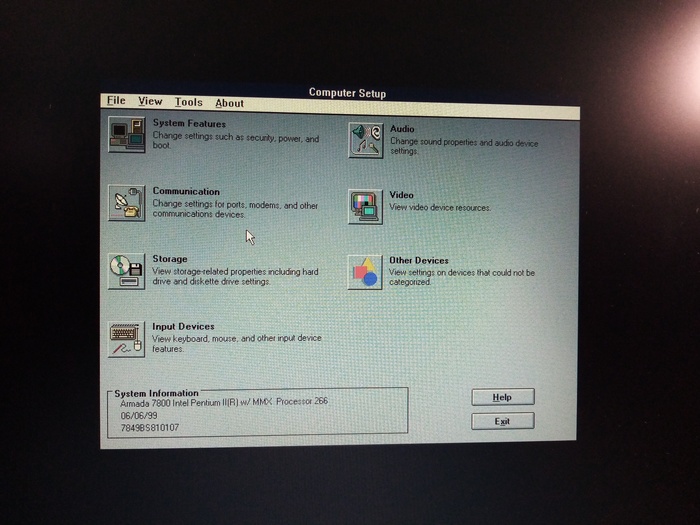
Task: Open the Other Devices shapes icon
Action: click(366, 272)
